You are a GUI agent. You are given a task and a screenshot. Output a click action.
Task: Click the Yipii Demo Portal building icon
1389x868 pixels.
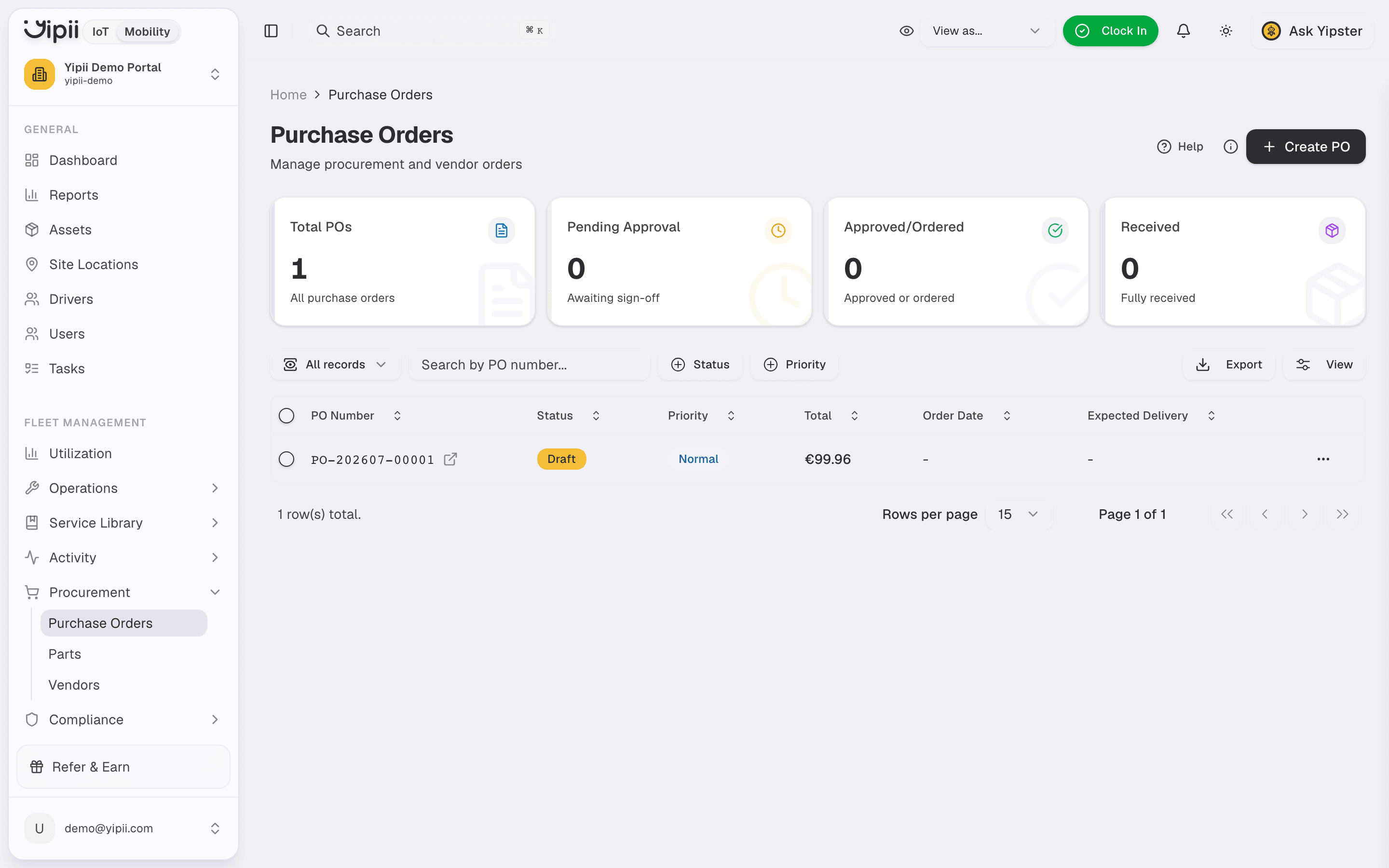point(40,74)
